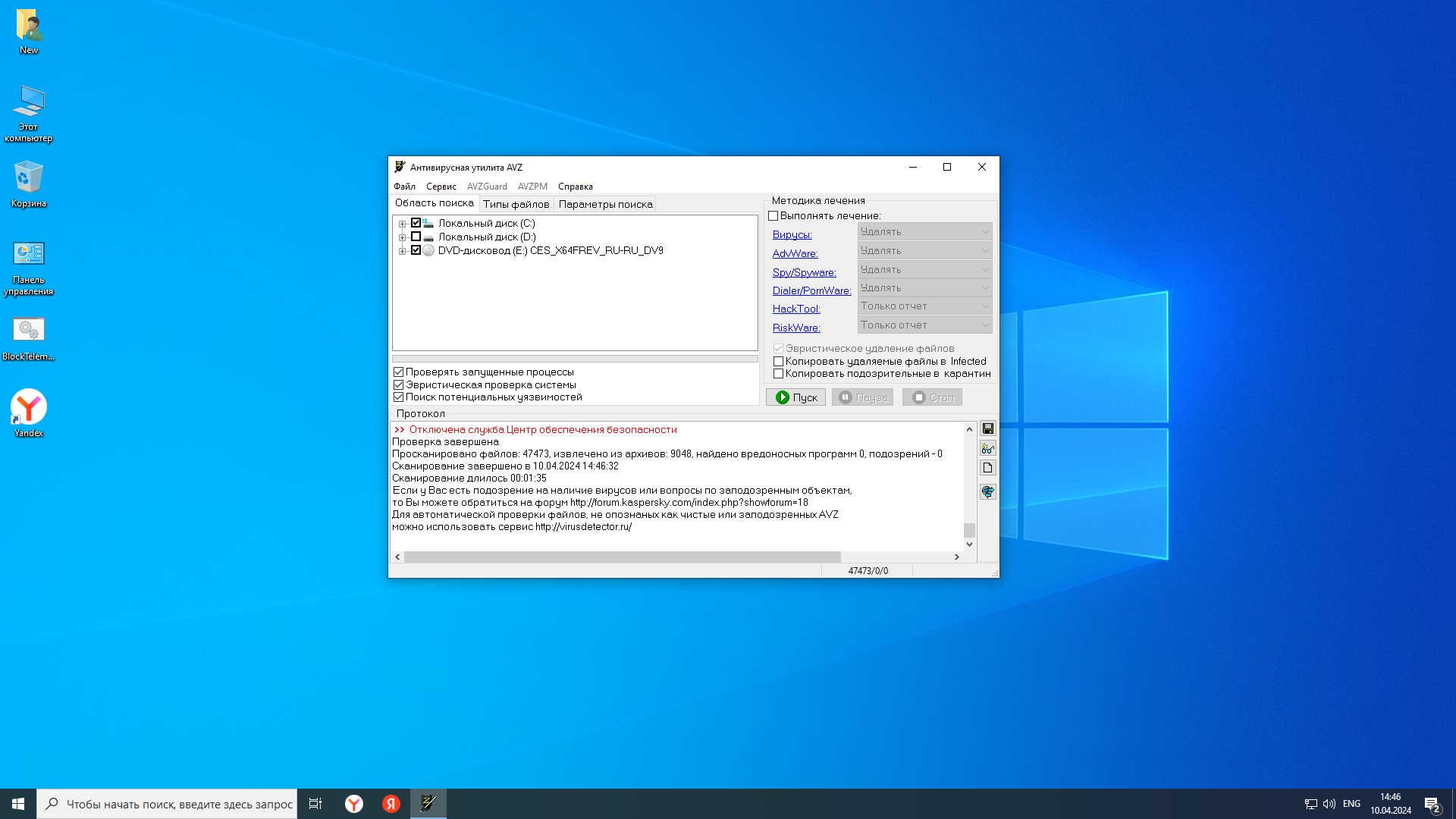Enable the Выполнять лечение checkbox
1456x819 pixels.
tap(773, 216)
